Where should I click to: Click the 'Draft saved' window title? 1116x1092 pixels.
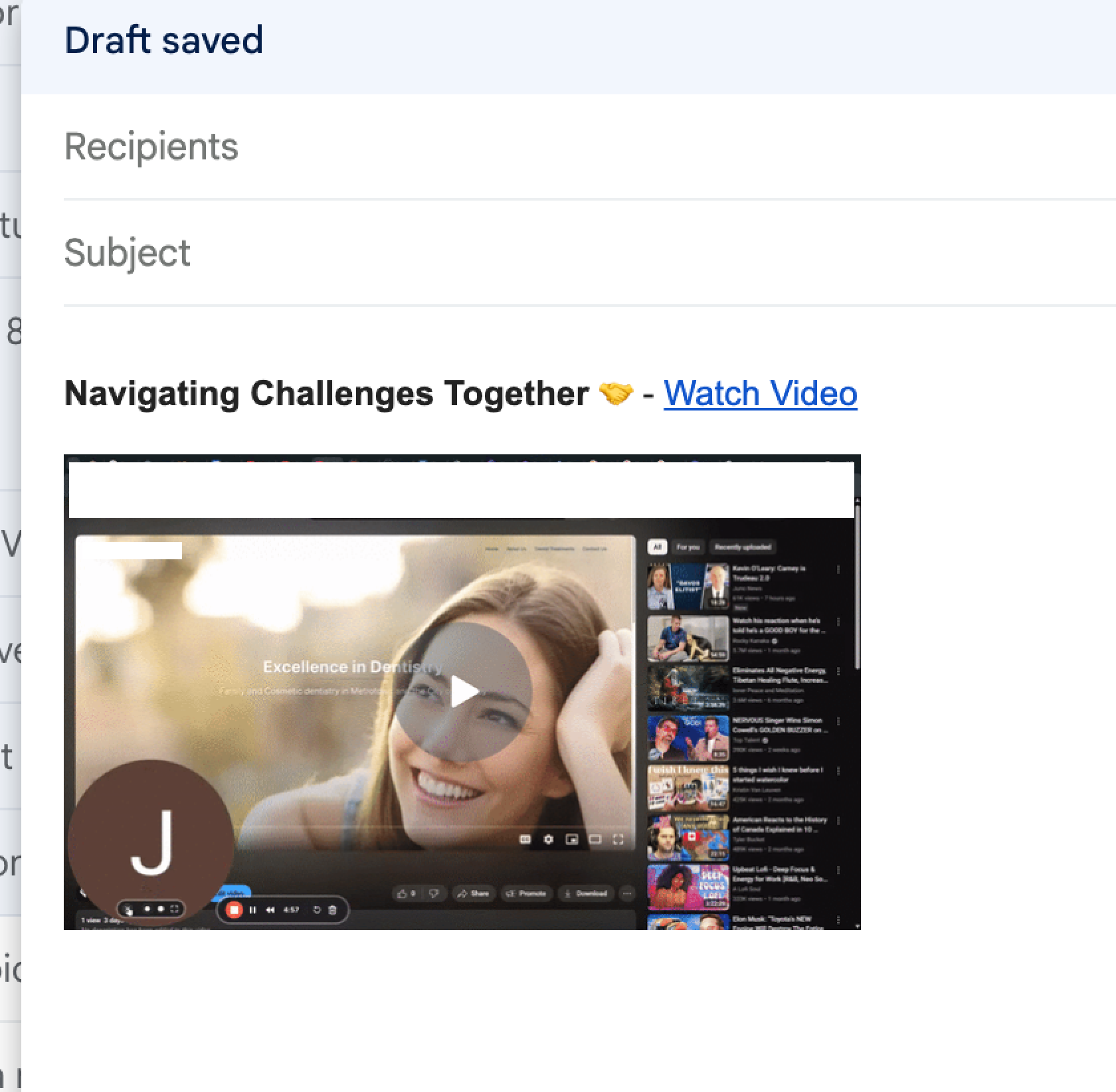pyautogui.click(x=163, y=40)
